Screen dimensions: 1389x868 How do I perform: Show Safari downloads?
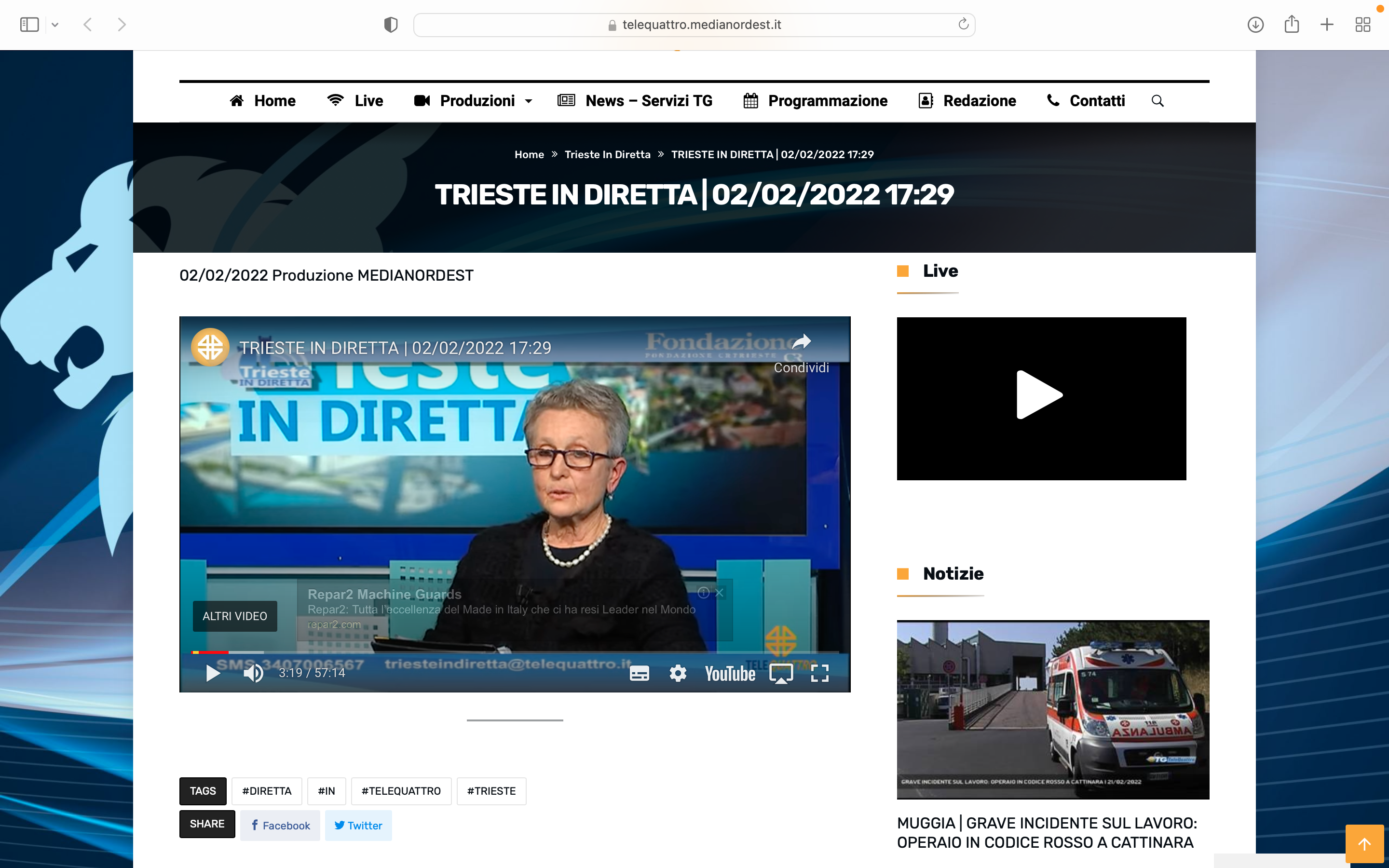(x=1255, y=25)
